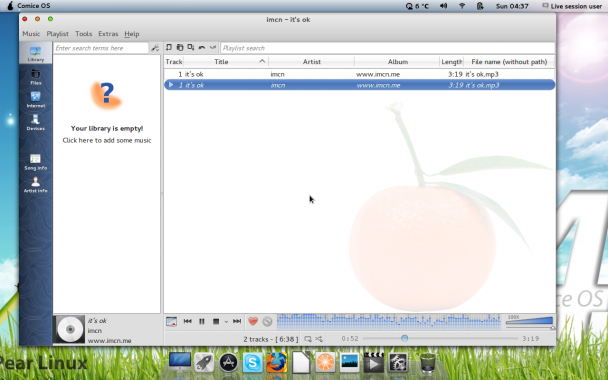Click the clock showing Sun 04:37

tap(512, 6)
